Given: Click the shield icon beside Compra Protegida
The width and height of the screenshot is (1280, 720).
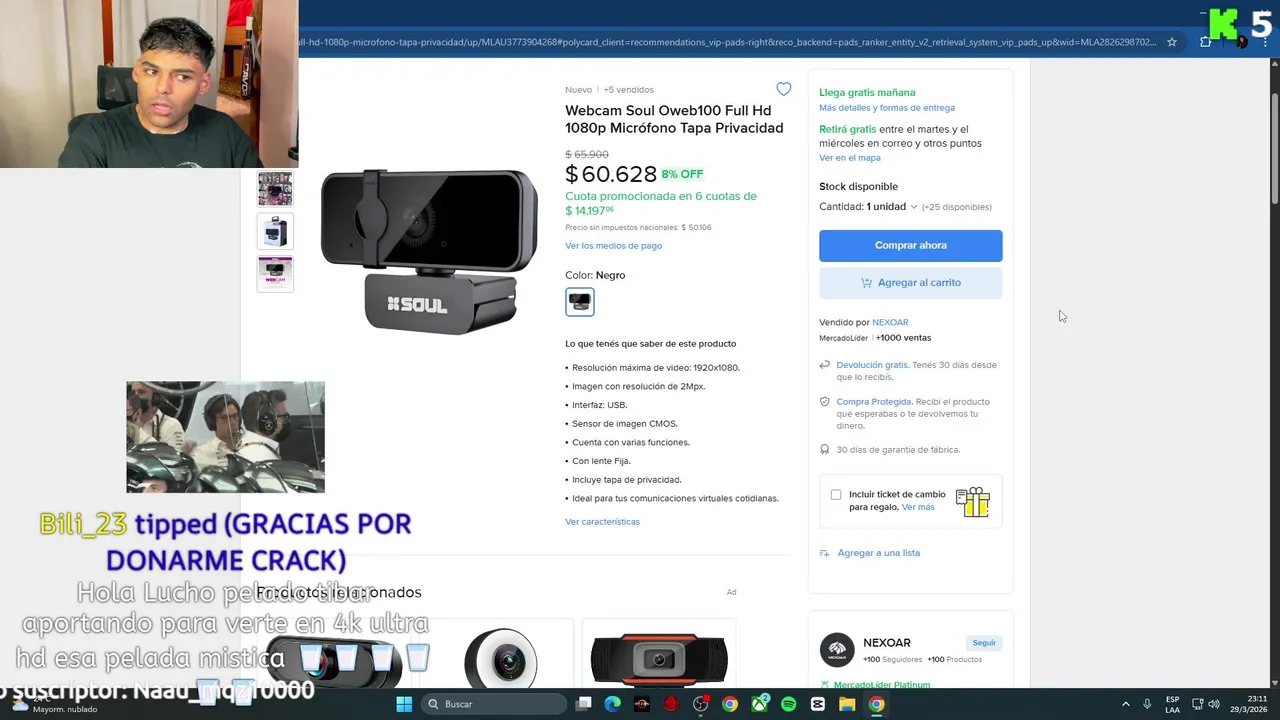Looking at the screenshot, I should tap(824, 402).
